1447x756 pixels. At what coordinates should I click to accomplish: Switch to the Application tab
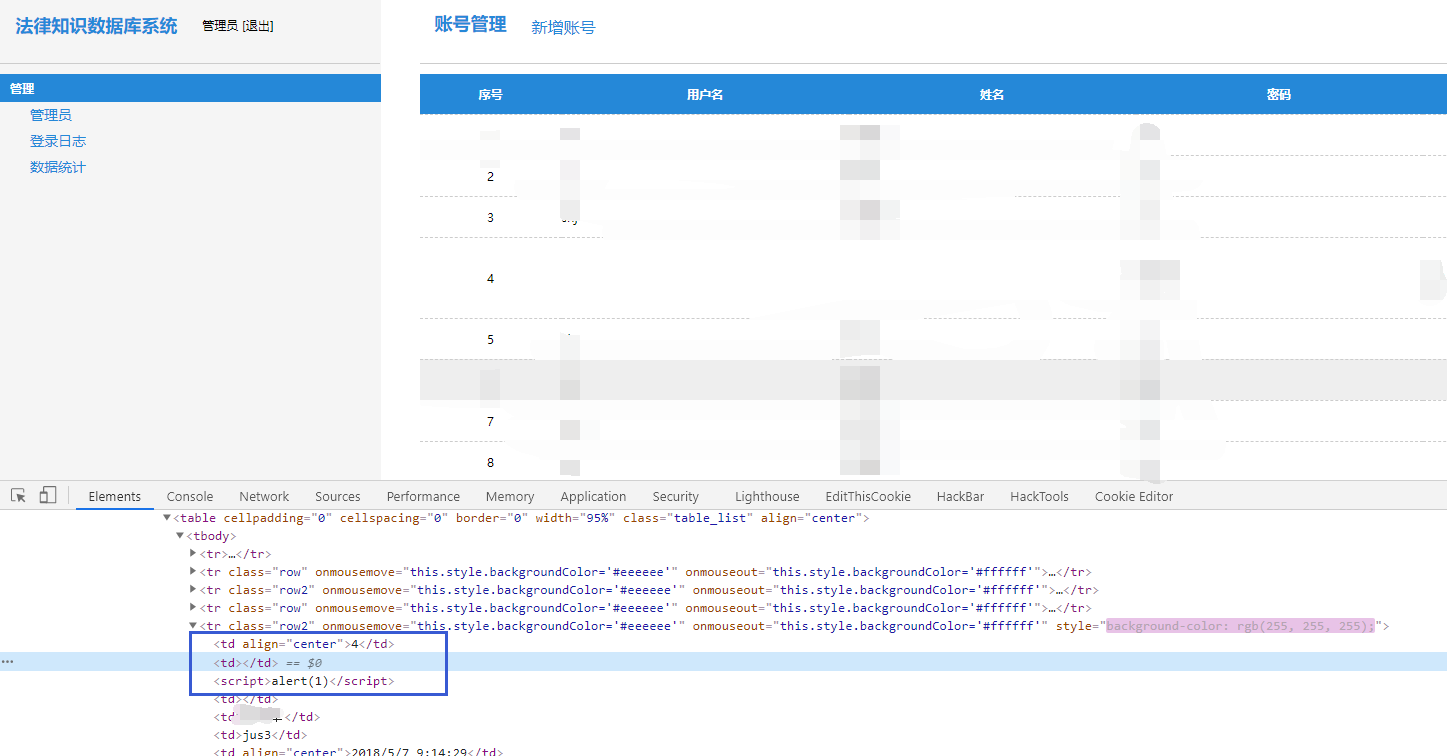point(593,496)
